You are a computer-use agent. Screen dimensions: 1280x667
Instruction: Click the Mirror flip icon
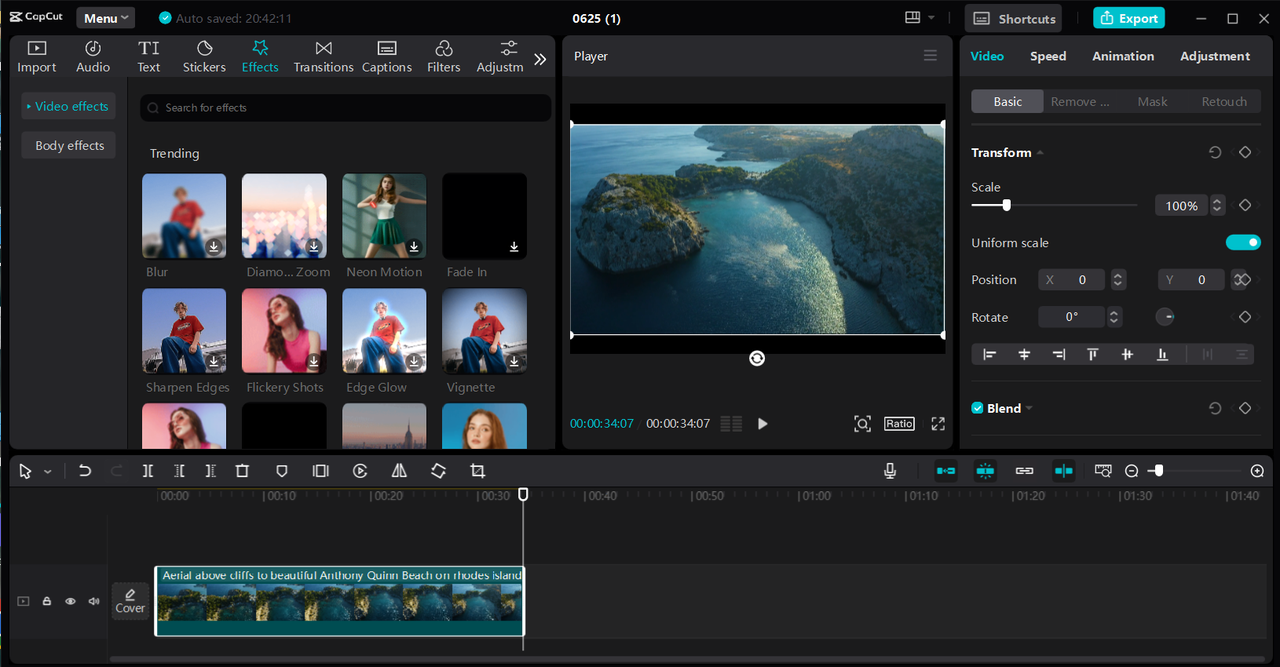(399, 471)
